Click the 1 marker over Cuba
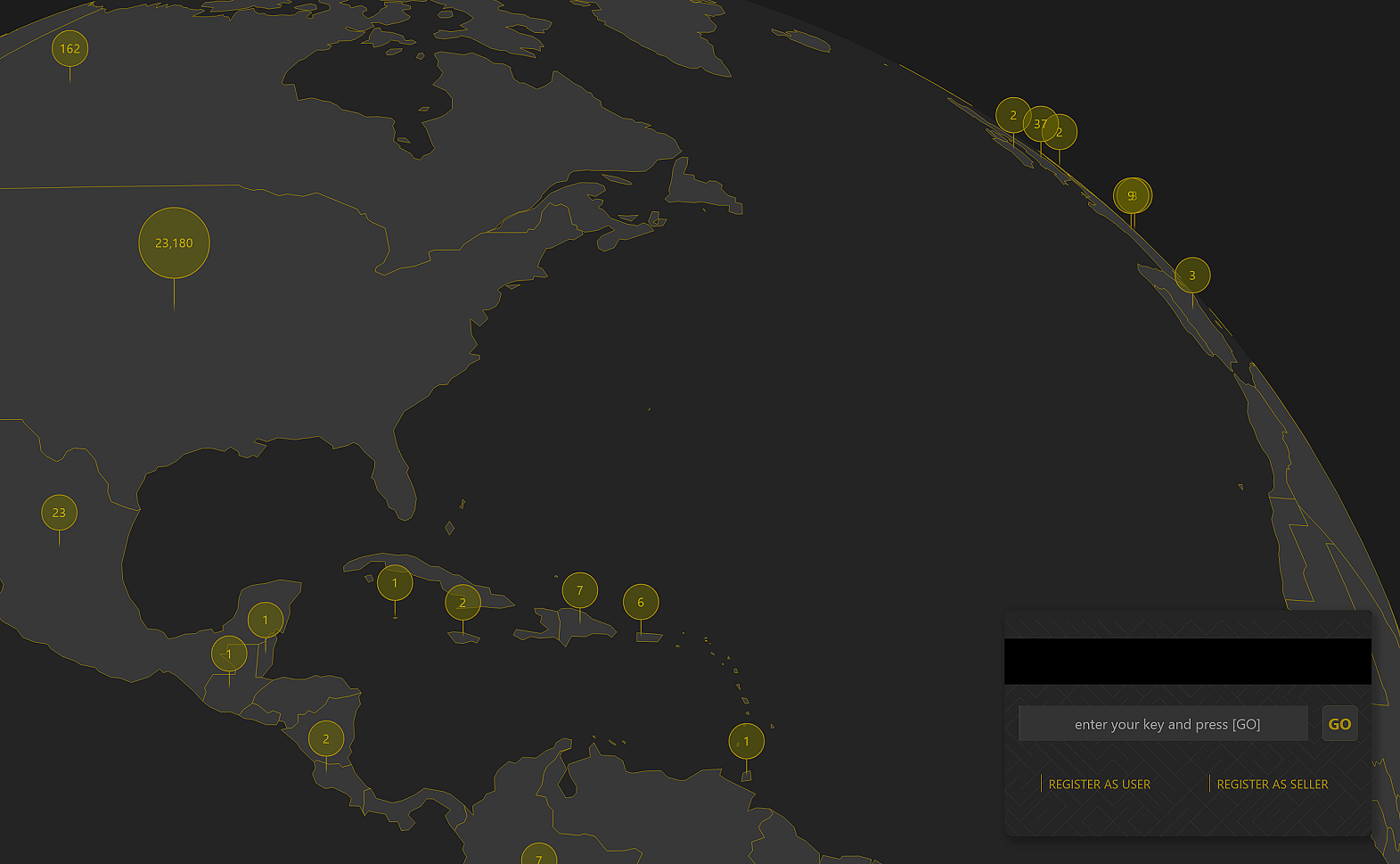 (x=395, y=583)
